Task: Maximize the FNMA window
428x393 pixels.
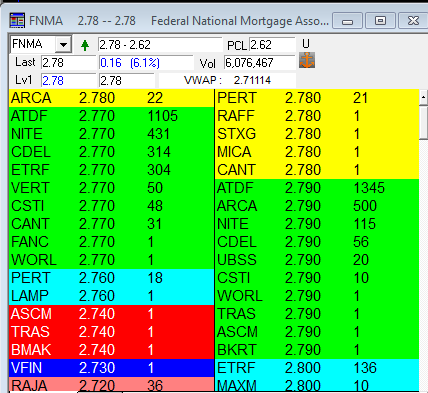Action: [x=380, y=21]
